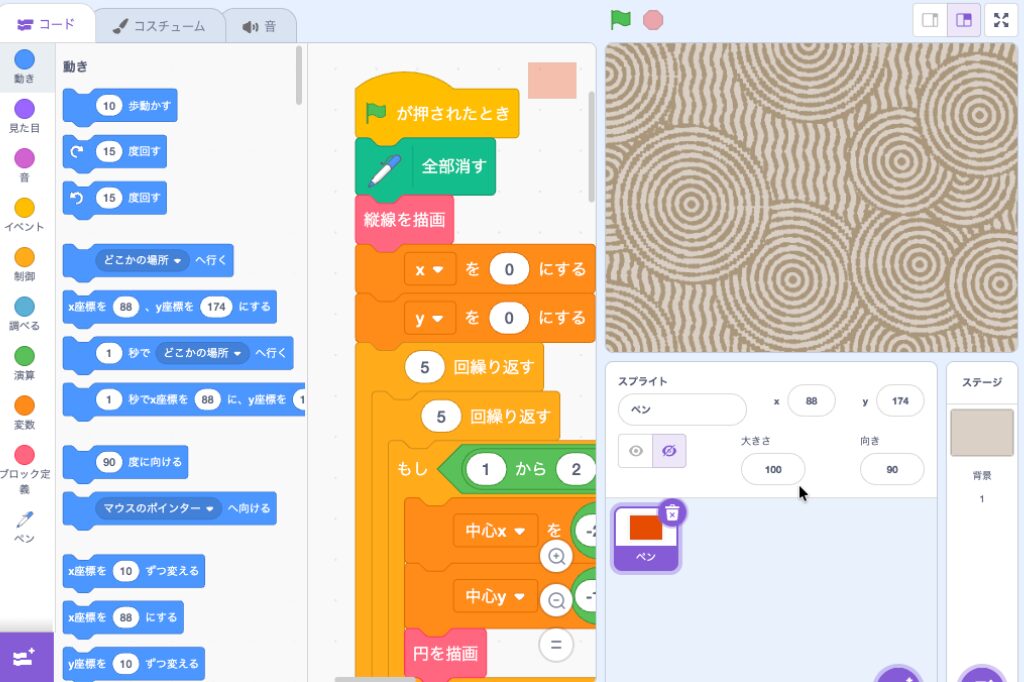Select the 変数 block category
This screenshot has width=1024, height=682.
click(x=24, y=413)
